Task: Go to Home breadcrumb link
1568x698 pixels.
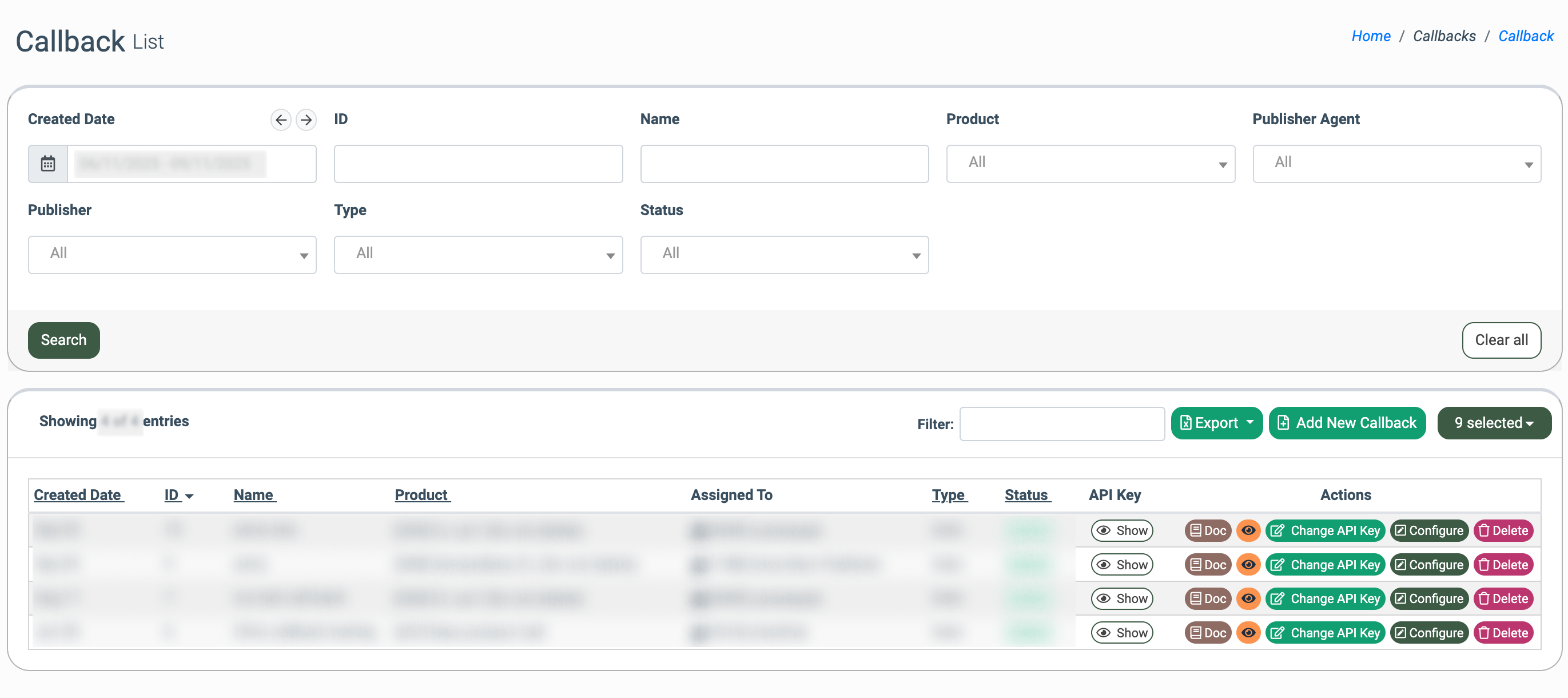Action: [1371, 36]
